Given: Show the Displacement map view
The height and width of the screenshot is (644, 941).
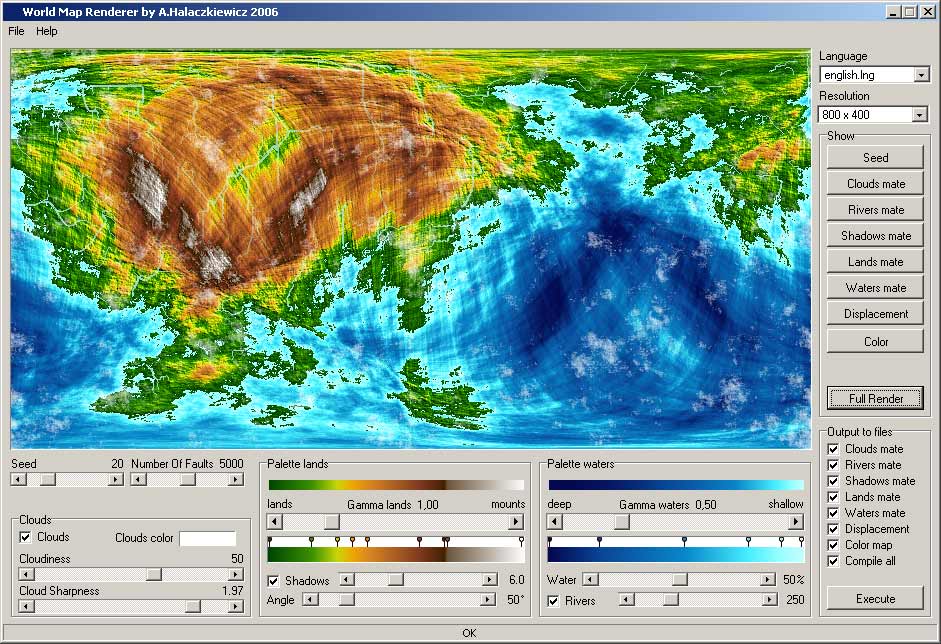Looking at the screenshot, I should coord(875,314).
